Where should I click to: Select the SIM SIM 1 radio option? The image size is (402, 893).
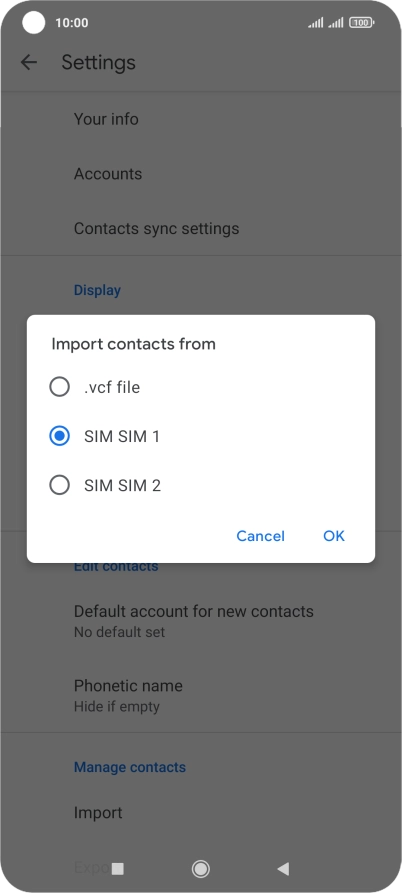coord(201,436)
